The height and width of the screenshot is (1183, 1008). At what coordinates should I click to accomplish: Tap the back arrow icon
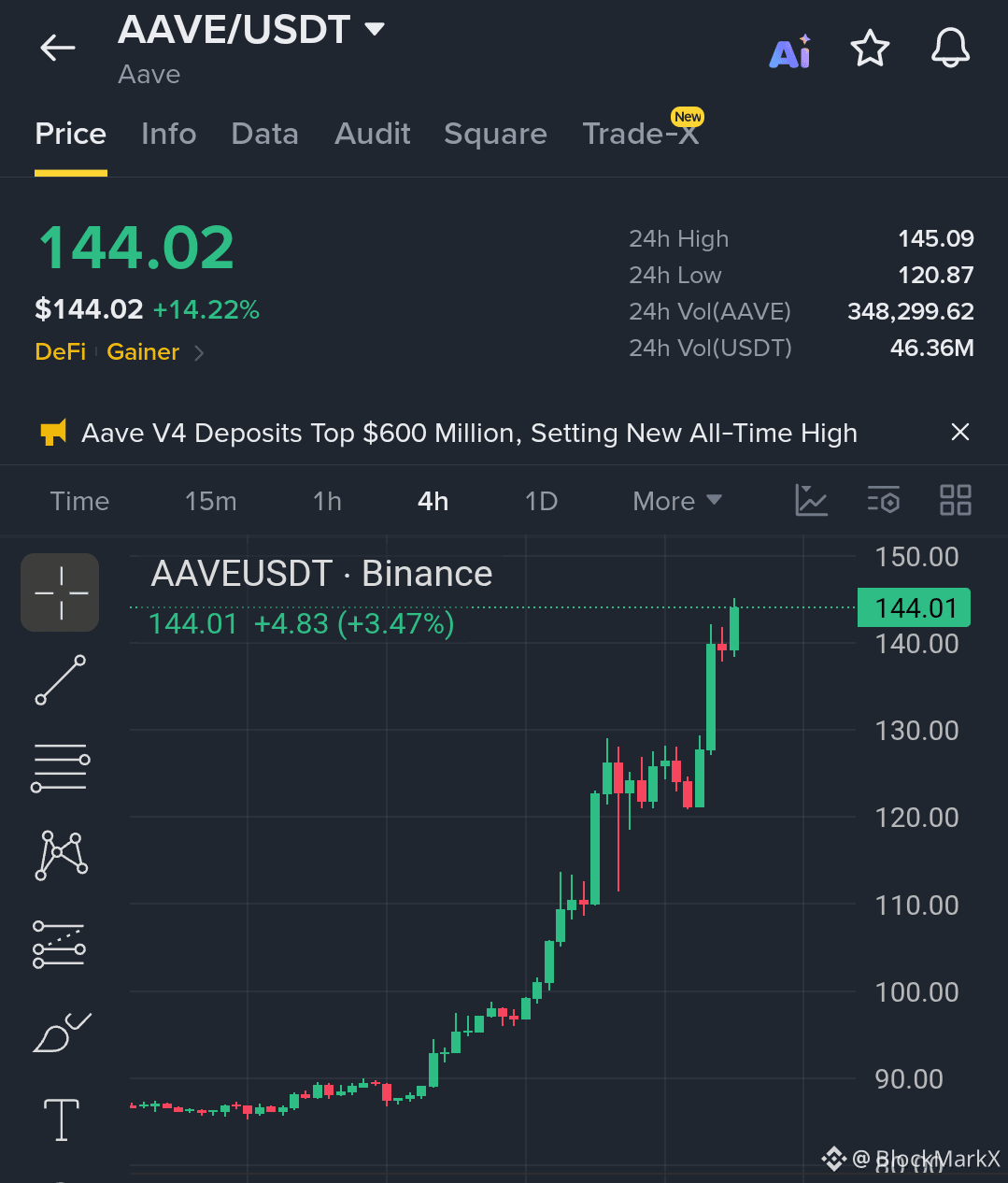pyautogui.click(x=57, y=48)
